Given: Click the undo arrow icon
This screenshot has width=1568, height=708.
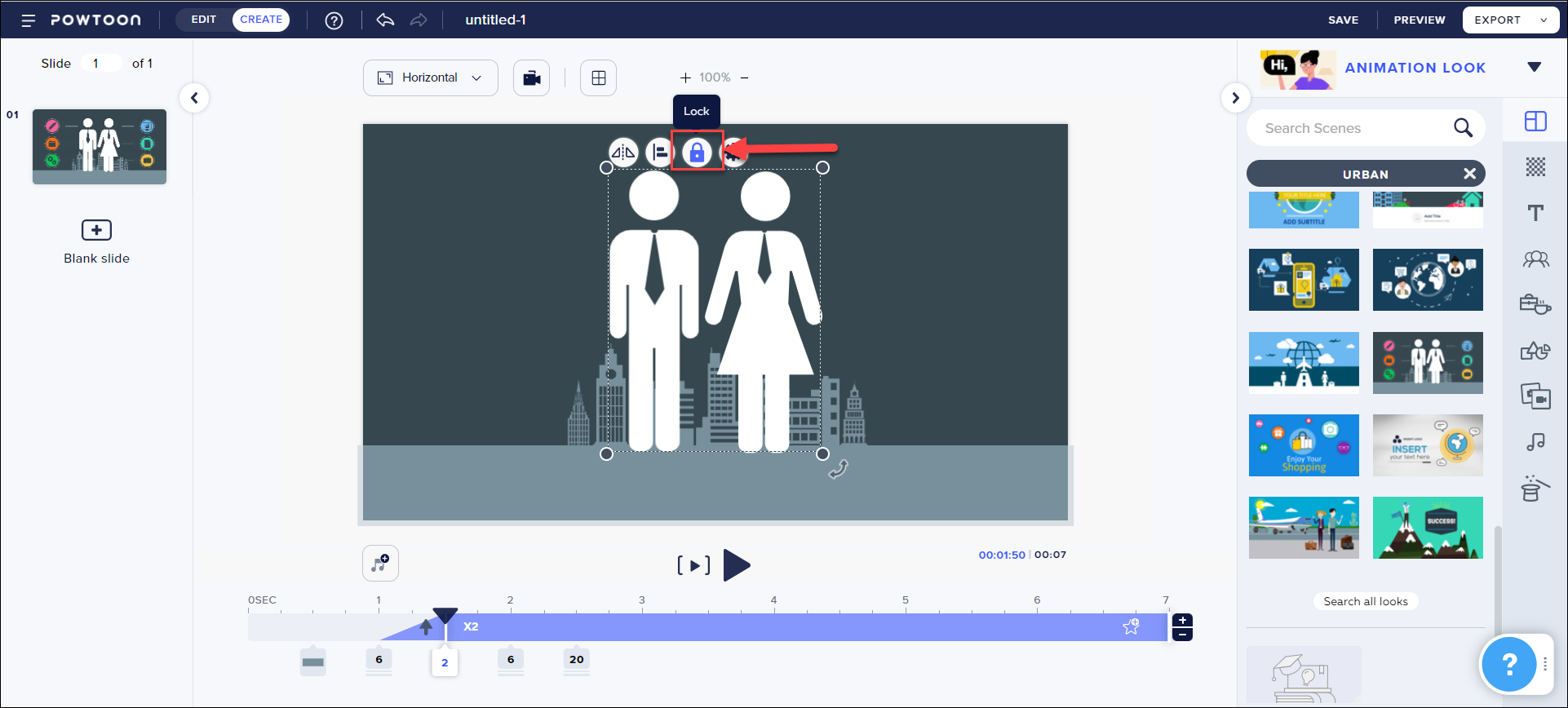Looking at the screenshot, I should point(385,20).
